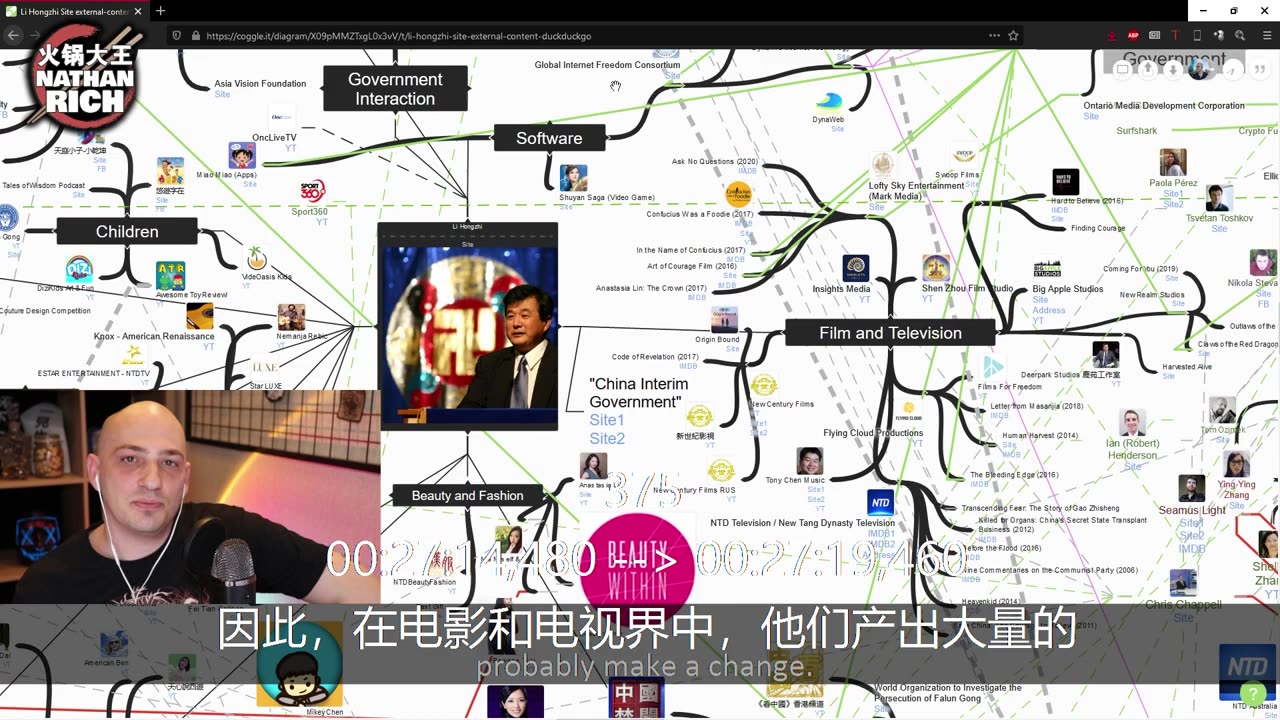Click the VideOasis Kids palm icon

(x=256, y=258)
